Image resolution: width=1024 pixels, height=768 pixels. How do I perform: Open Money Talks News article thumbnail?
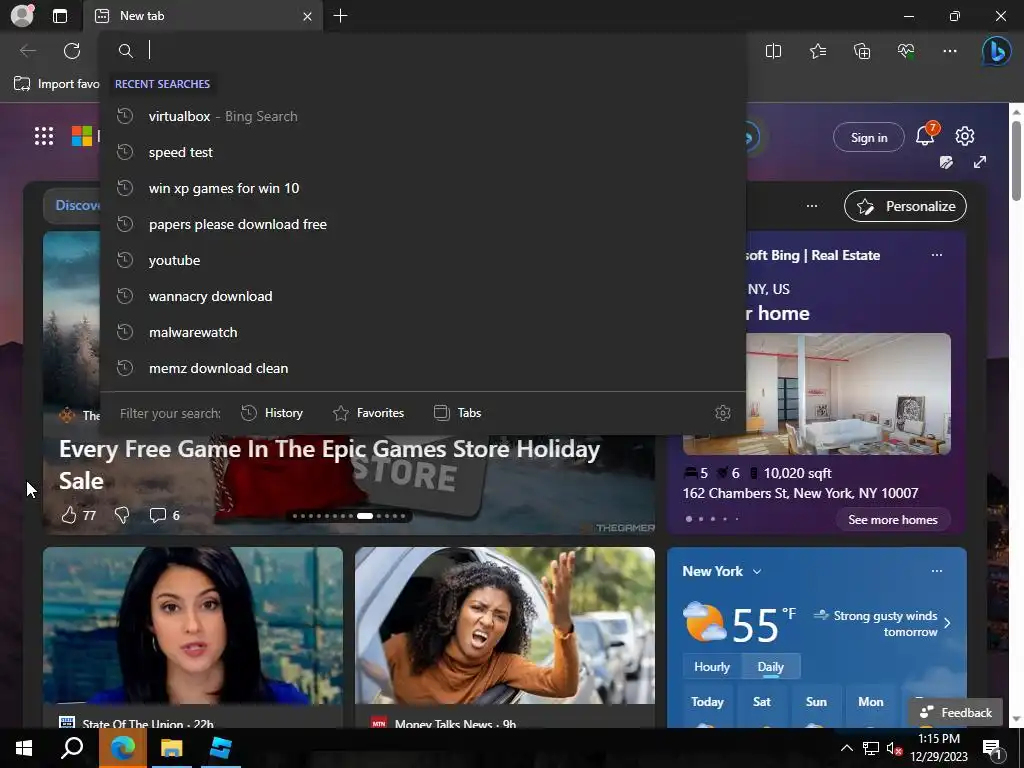pyautogui.click(x=505, y=626)
